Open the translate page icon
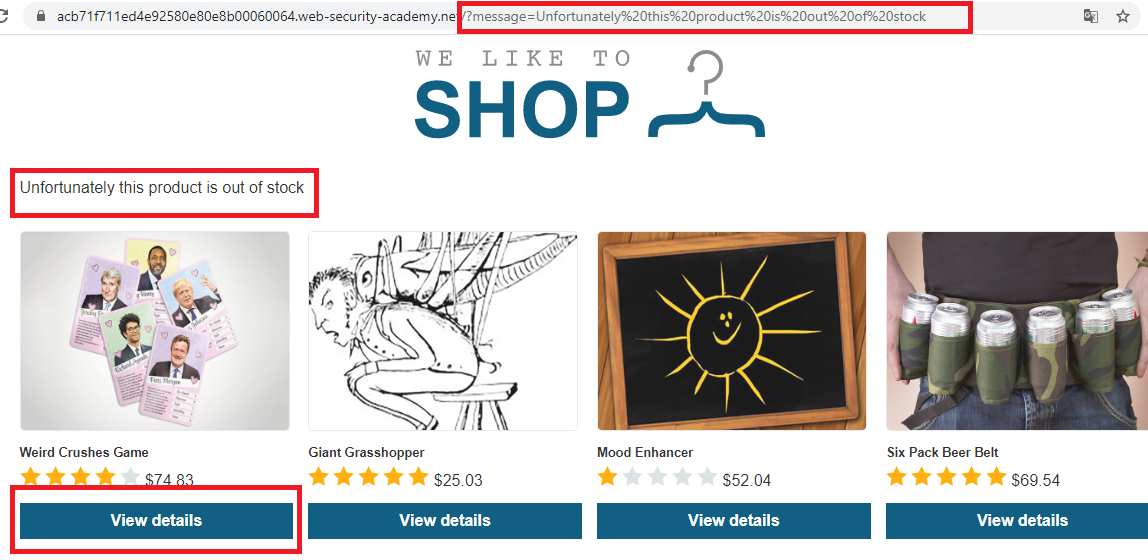The width and height of the screenshot is (1148, 560). [1091, 16]
